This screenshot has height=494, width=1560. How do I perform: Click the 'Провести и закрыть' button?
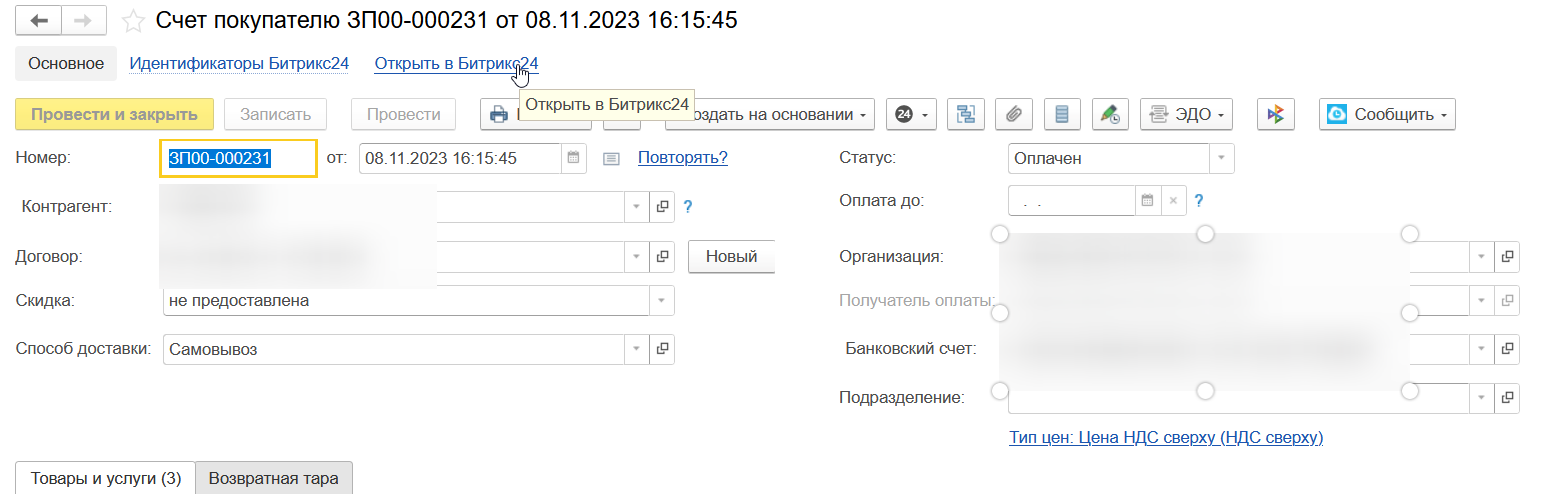114,115
